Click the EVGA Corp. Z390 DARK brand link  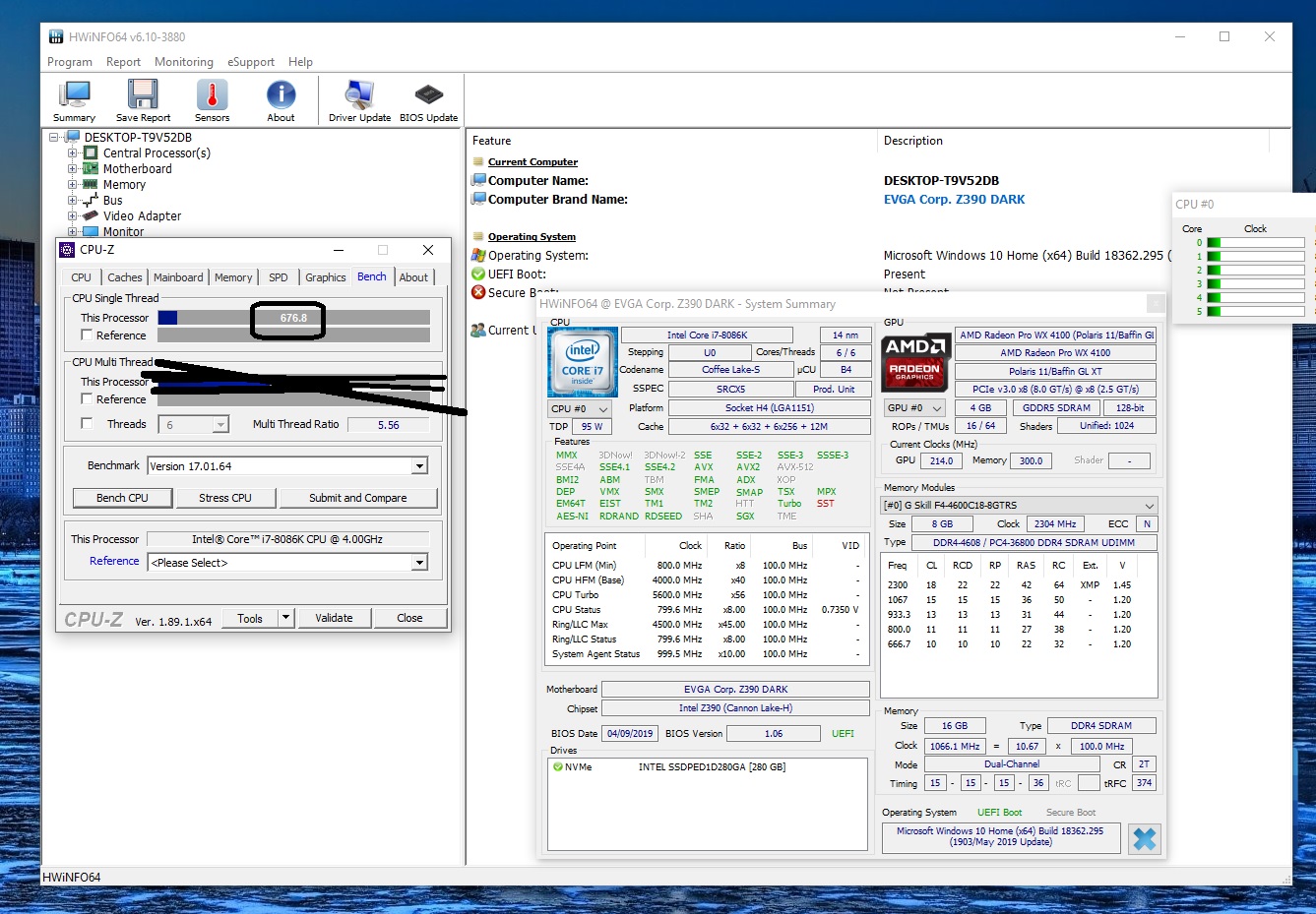[x=954, y=200]
